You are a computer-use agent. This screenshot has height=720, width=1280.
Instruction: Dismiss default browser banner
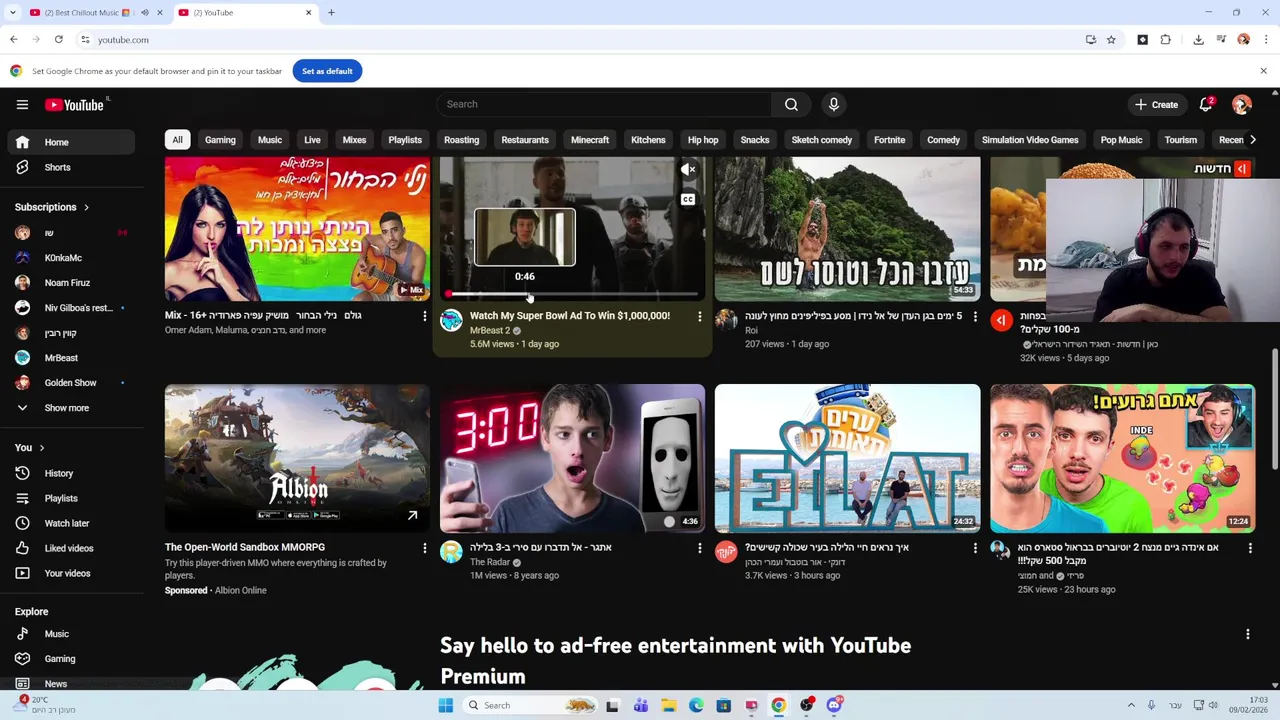point(1263,71)
